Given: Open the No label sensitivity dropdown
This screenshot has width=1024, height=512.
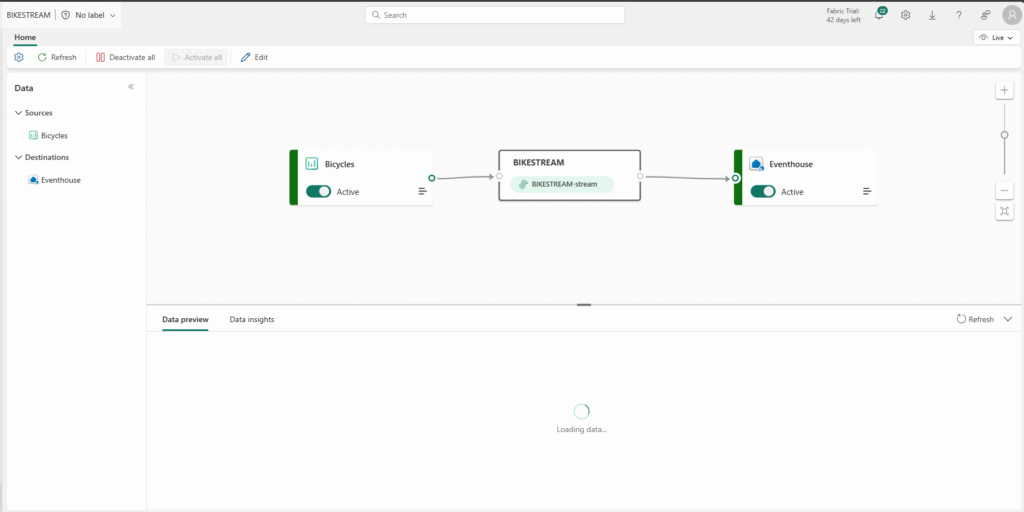Looking at the screenshot, I should click(x=88, y=15).
